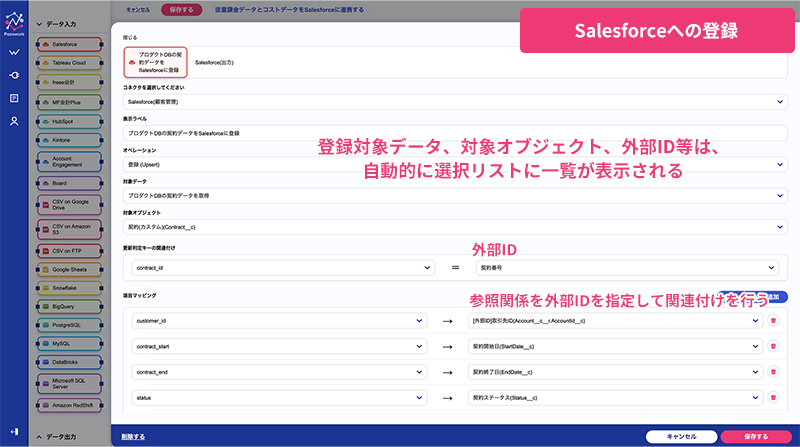Open the connector selection dropdown Salesforce(顧客管理)

pyautogui.click(x=455, y=102)
